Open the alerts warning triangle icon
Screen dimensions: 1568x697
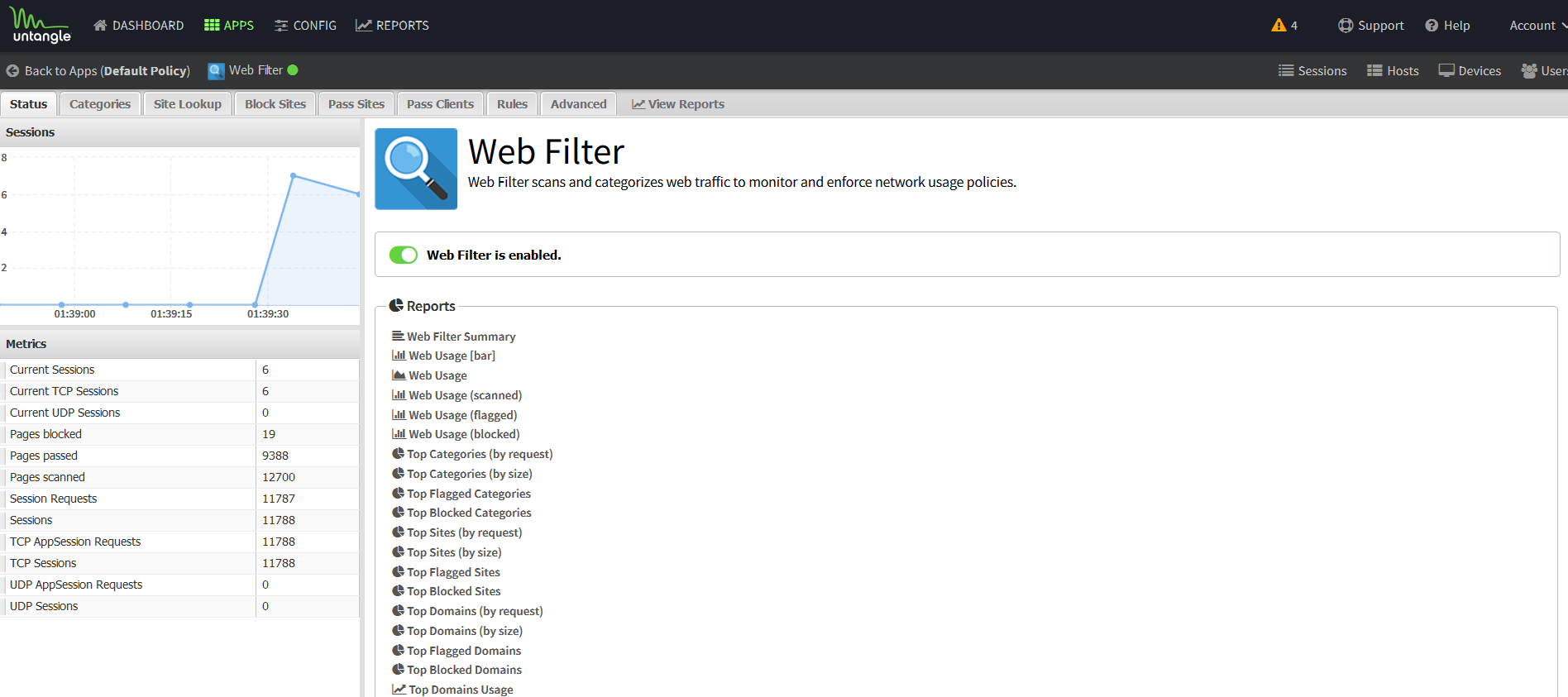(1279, 25)
